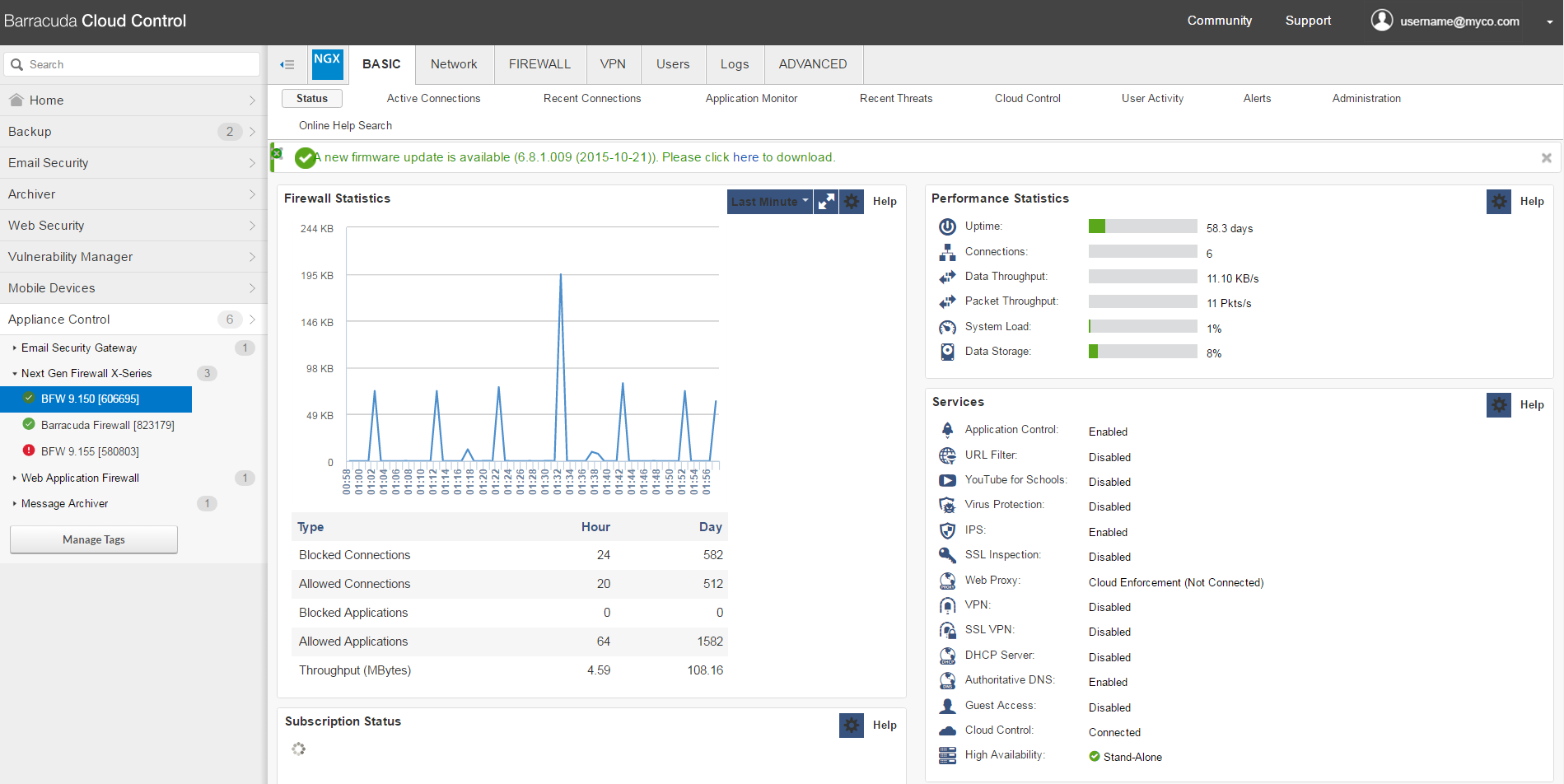Click the Data Throughput arrows icon
The image size is (1564, 784).
click(x=947, y=277)
